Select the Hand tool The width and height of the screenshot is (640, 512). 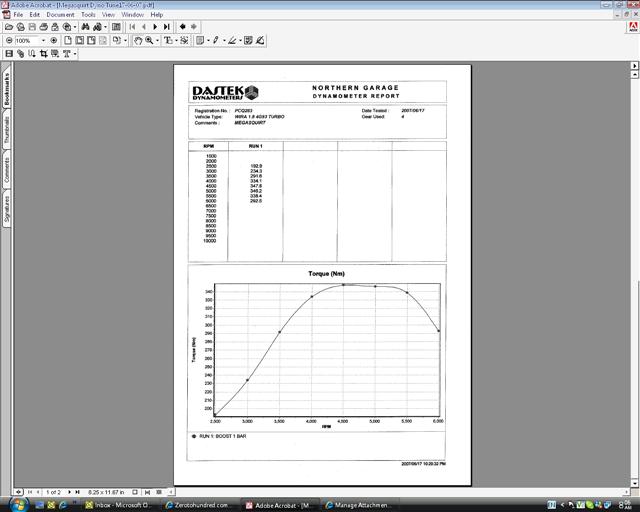pos(137,41)
